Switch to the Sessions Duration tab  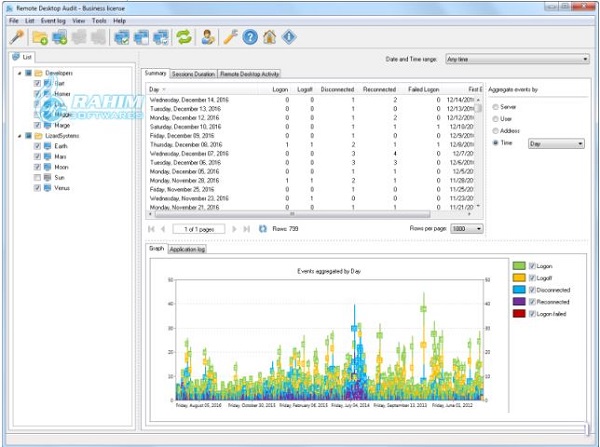[194, 74]
